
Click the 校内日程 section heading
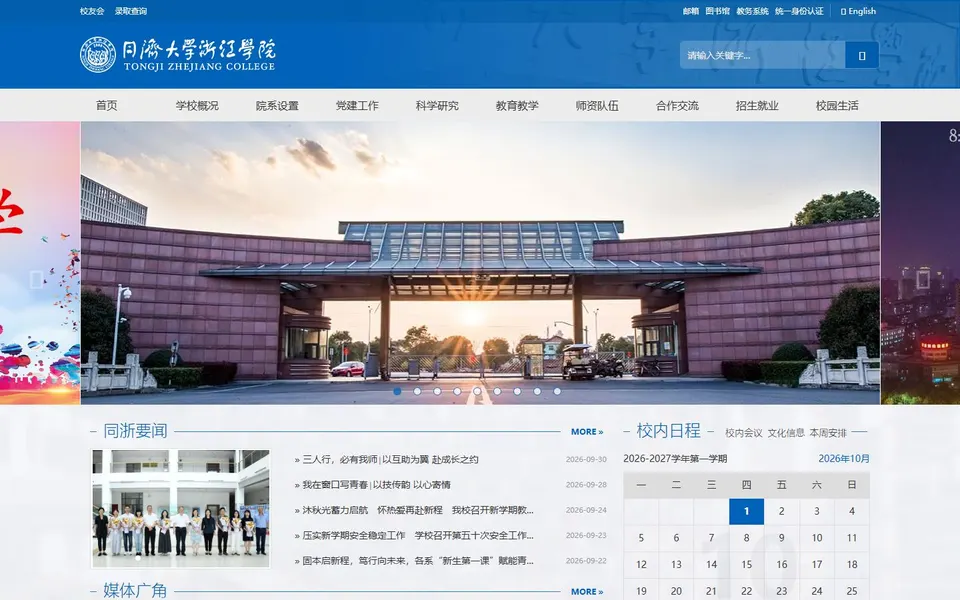669,431
